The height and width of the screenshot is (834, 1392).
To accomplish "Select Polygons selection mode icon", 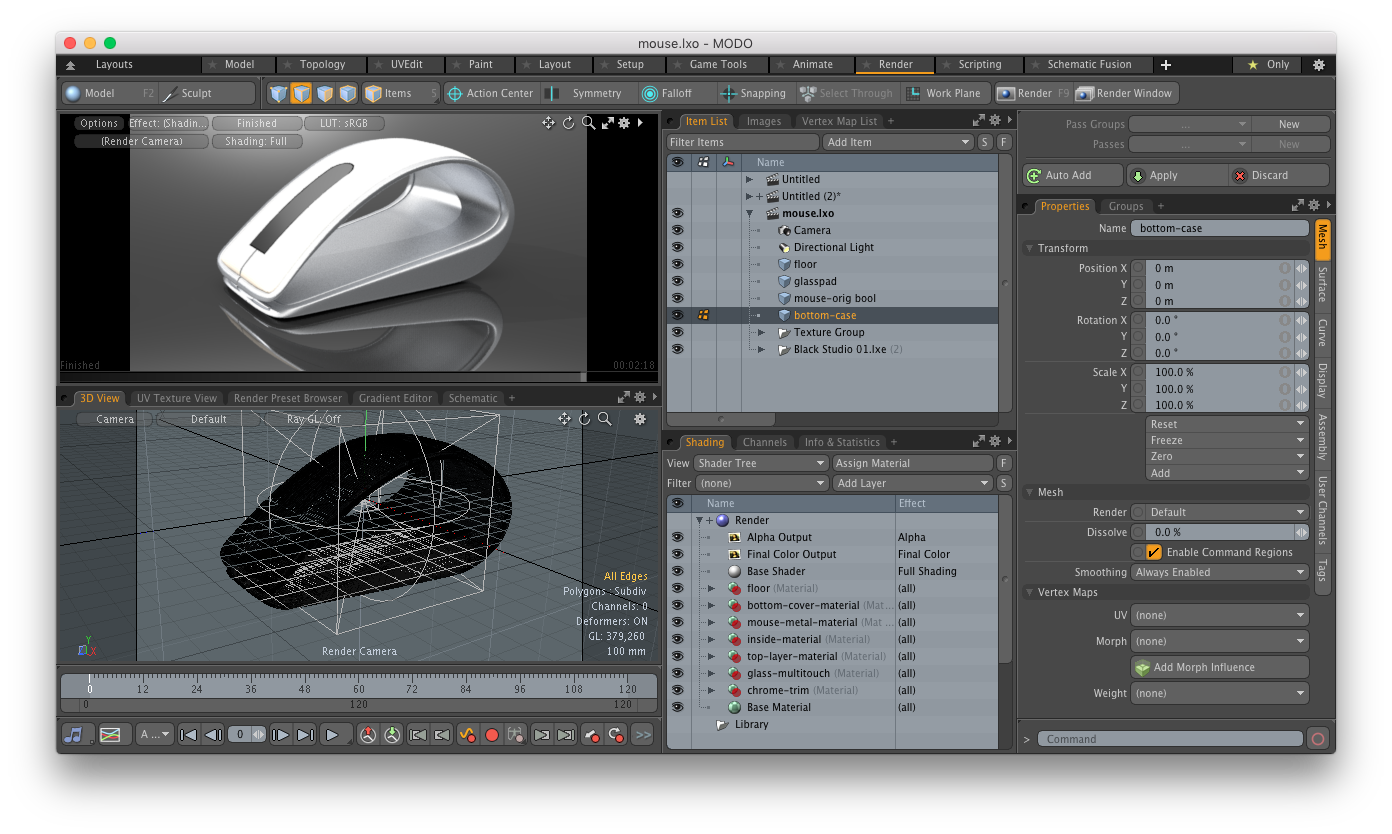I will click(325, 93).
